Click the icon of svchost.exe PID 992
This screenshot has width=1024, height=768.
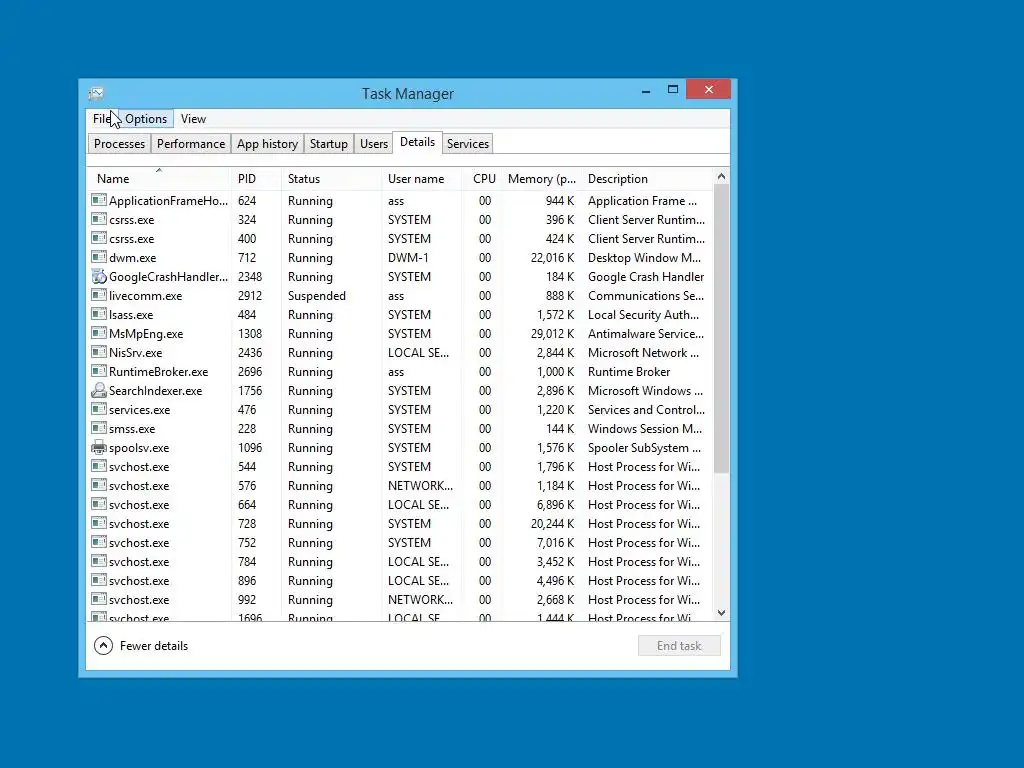pos(99,598)
